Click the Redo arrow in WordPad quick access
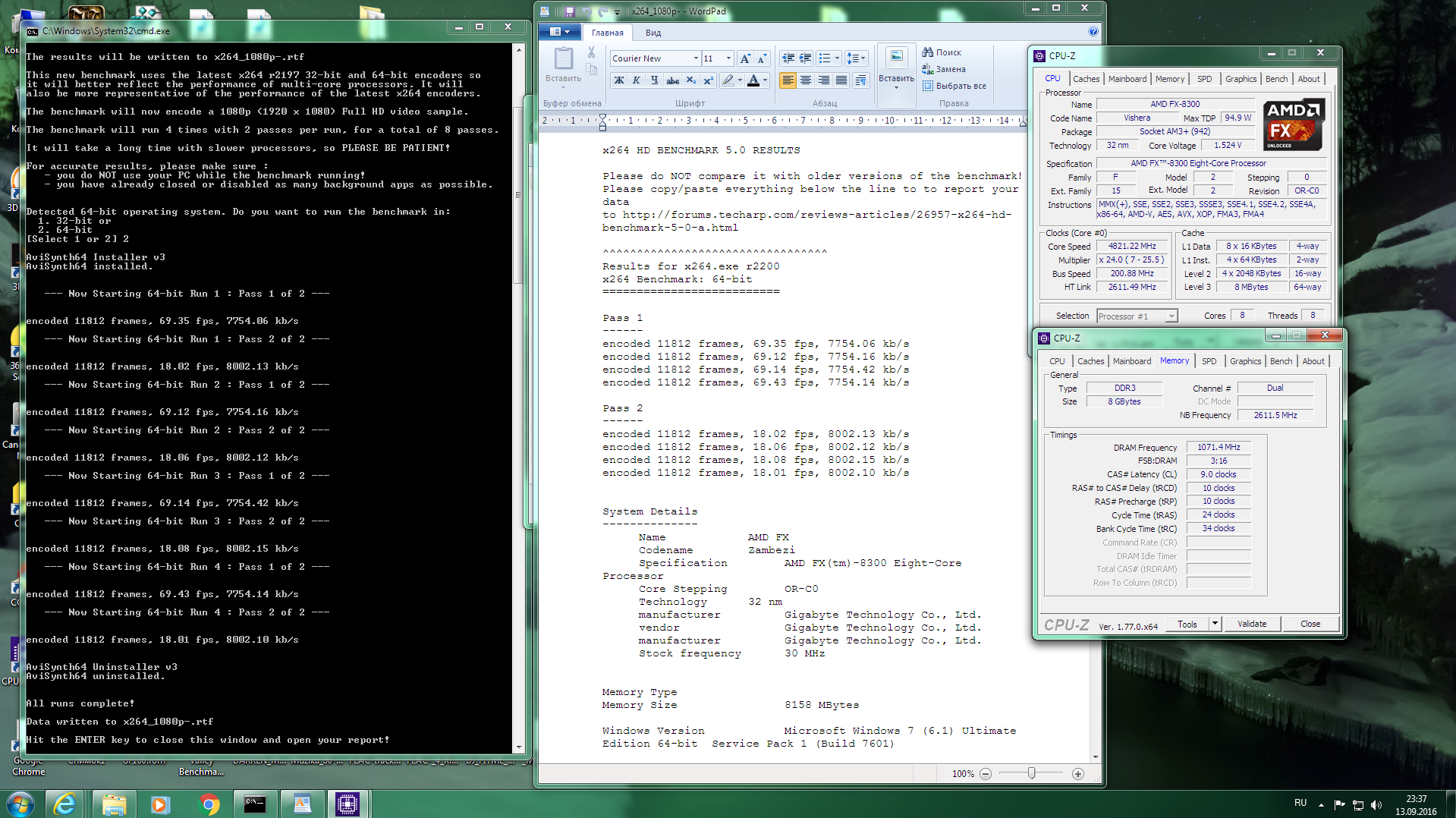 coord(602,11)
